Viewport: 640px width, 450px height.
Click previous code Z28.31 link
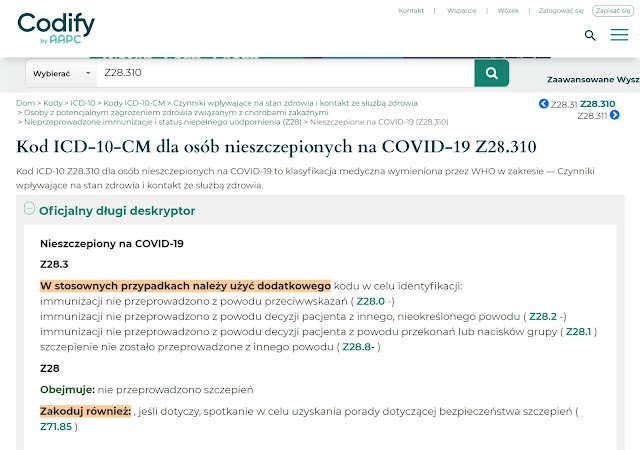click(x=564, y=105)
